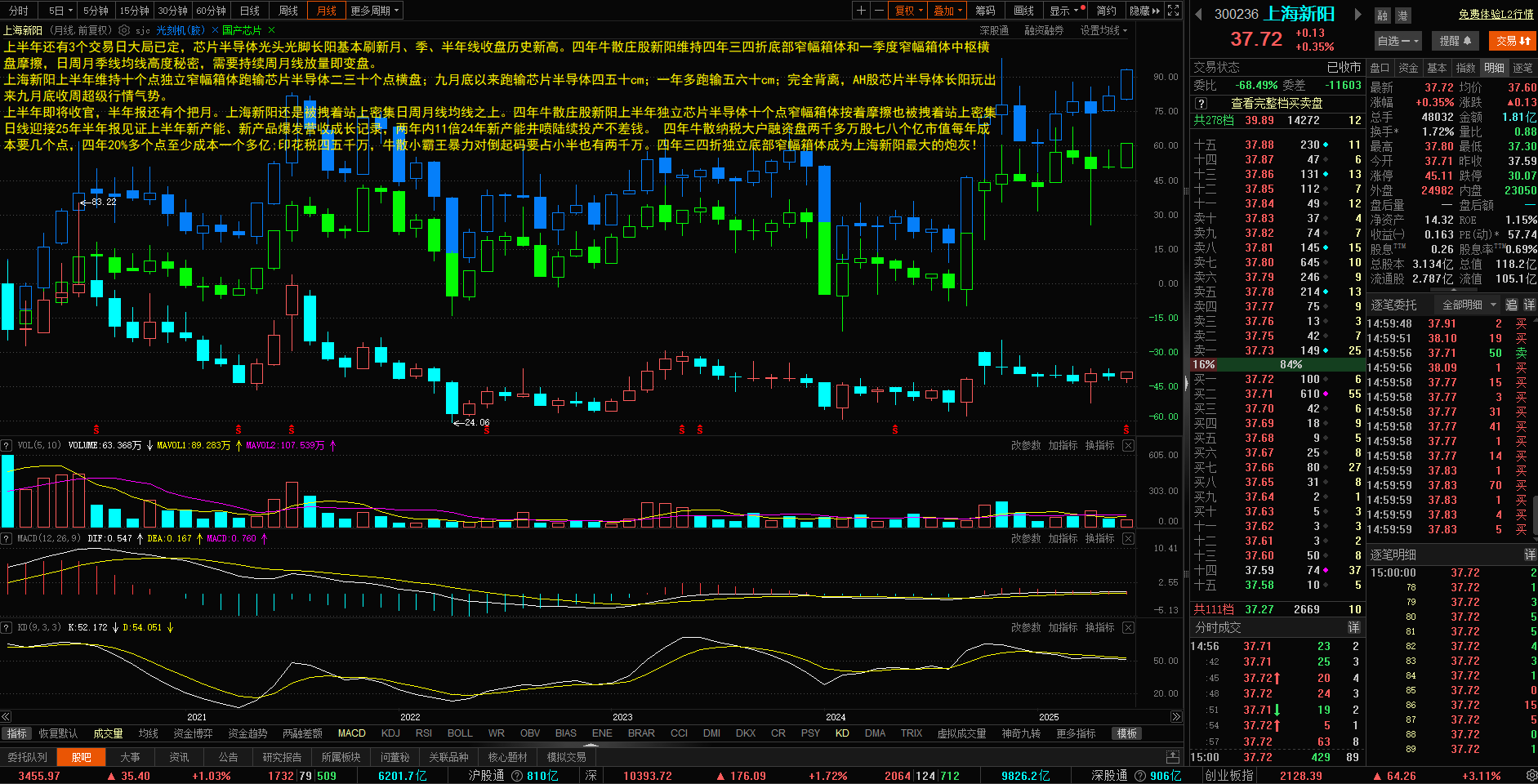Close the VOL indicator panel

[x=1128, y=445]
